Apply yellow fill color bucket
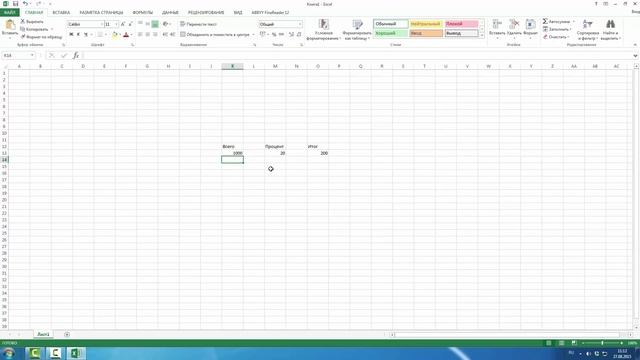640x360 pixels. 115,35
